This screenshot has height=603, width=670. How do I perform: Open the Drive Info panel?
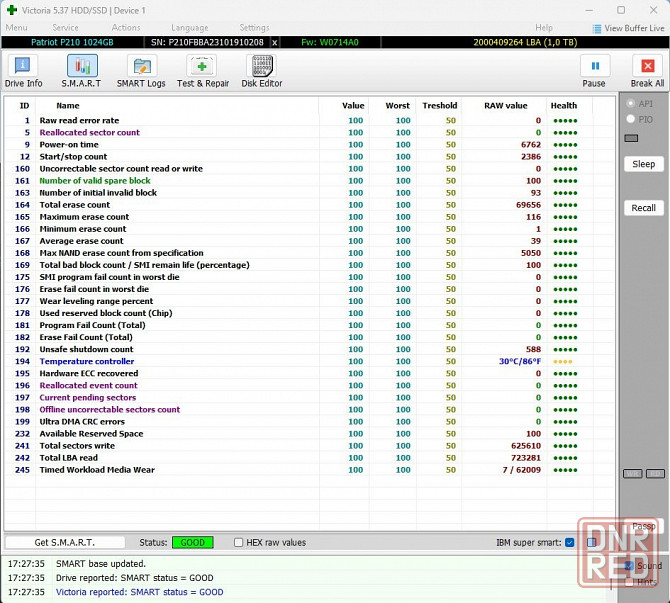click(24, 72)
